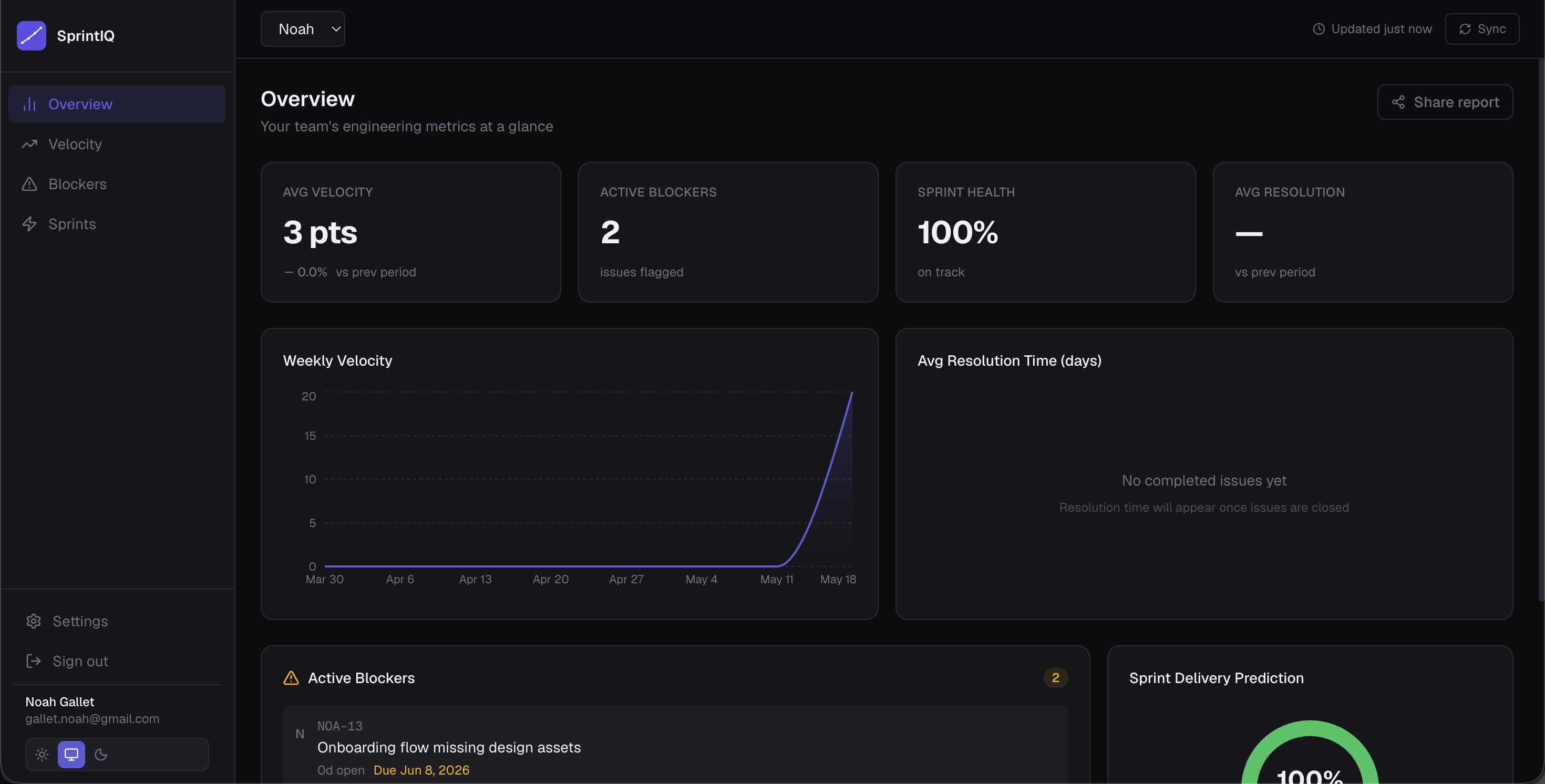Click the Sync refresh arrows icon
The height and width of the screenshot is (784, 1545).
pyautogui.click(x=1465, y=29)
